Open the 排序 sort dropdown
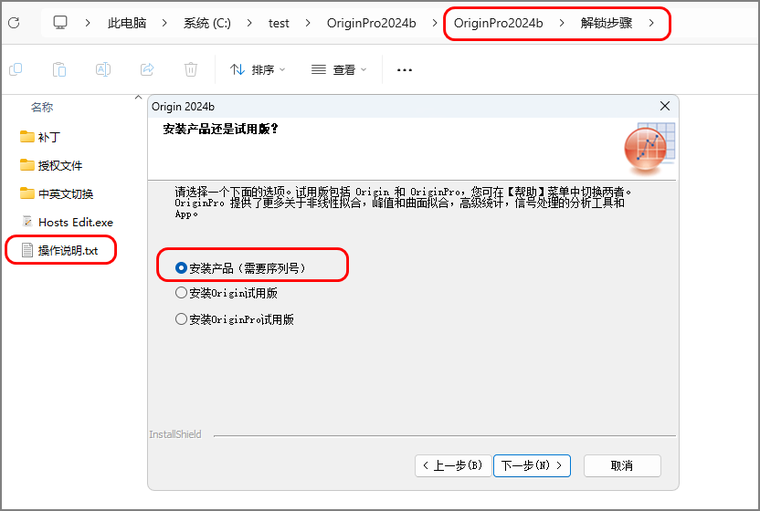The height and width of the screenshot is (511, 760). pyautogui.click(x=257, y=70)
